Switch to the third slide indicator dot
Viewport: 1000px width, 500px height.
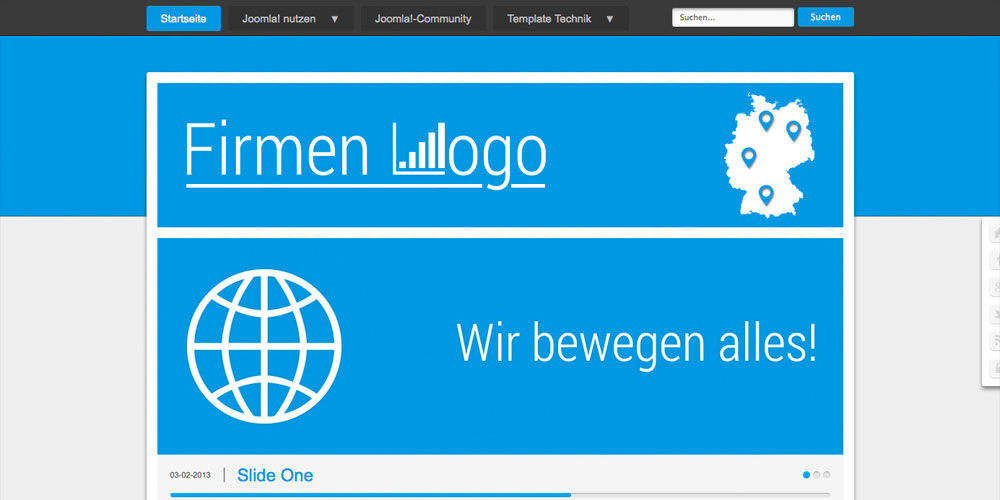coord(827,475)
